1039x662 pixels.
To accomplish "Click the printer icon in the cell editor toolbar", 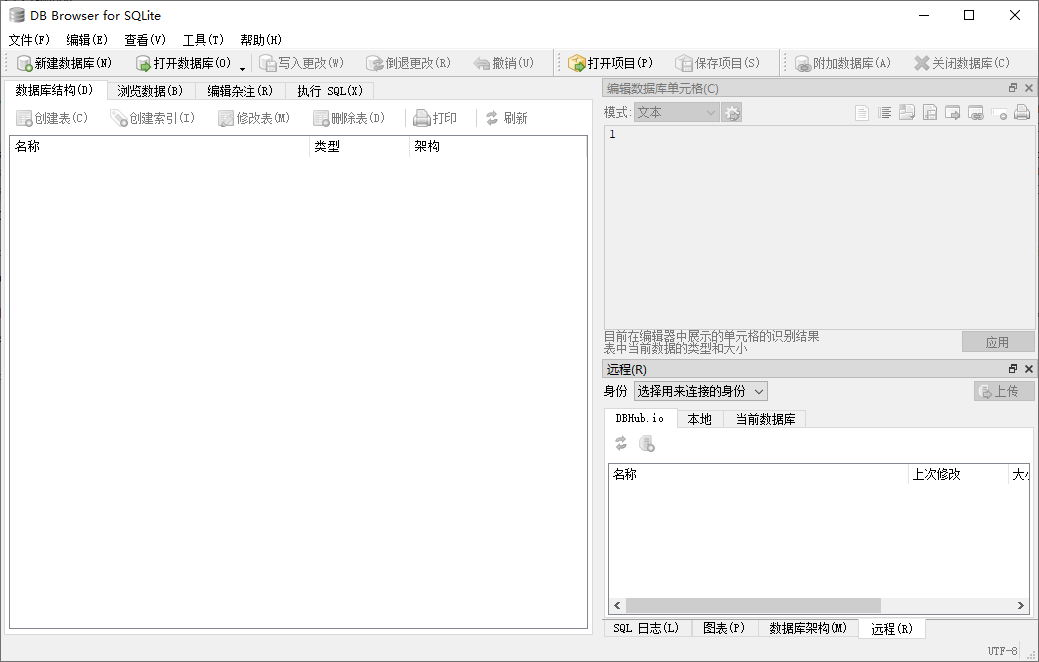I will point(1021,113).
